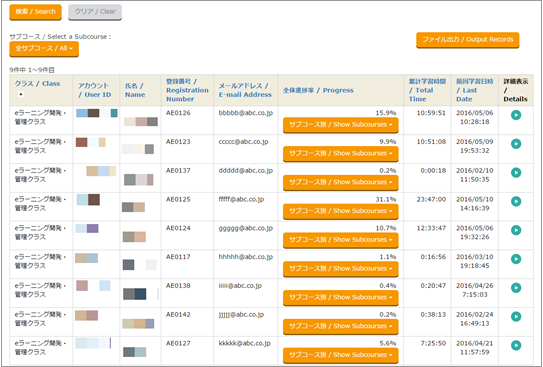543x367 pixels.
Task: Expand Show Subcourses for ccccc@abc.co.jp
Action: click(x=340, y=153)
